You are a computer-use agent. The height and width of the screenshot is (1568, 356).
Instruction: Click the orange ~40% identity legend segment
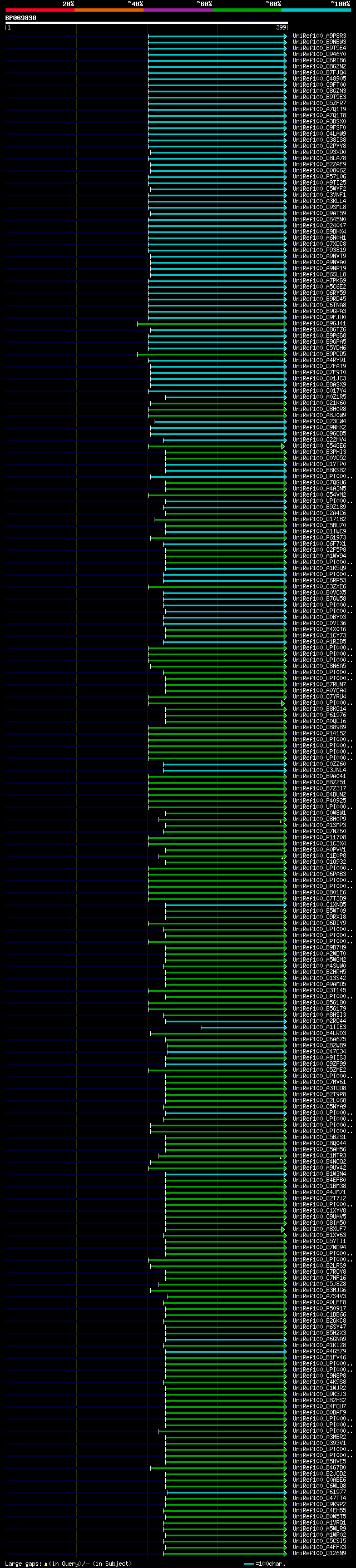tap(109, 10)
